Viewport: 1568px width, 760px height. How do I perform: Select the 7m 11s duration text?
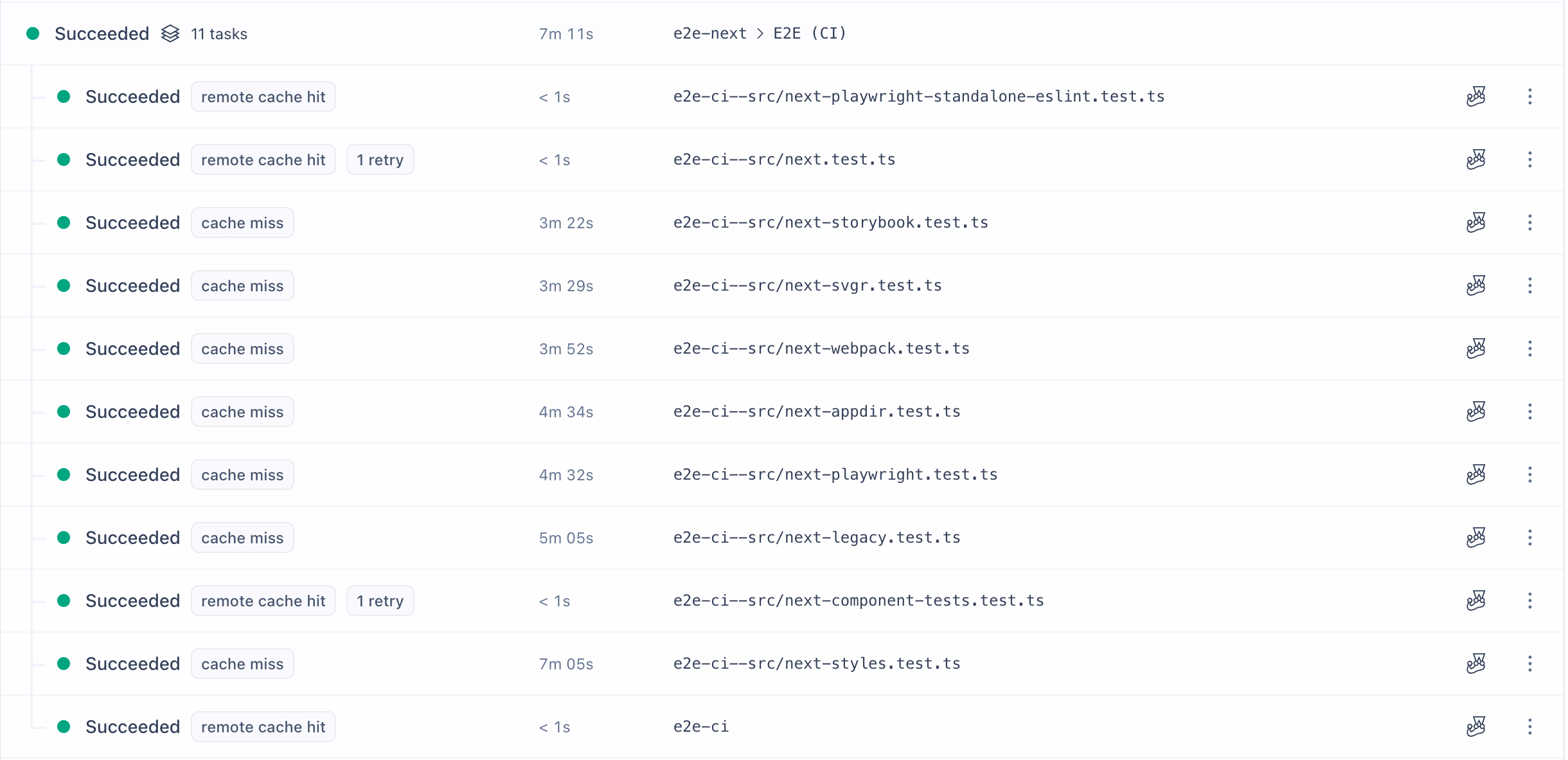(565, 33)
